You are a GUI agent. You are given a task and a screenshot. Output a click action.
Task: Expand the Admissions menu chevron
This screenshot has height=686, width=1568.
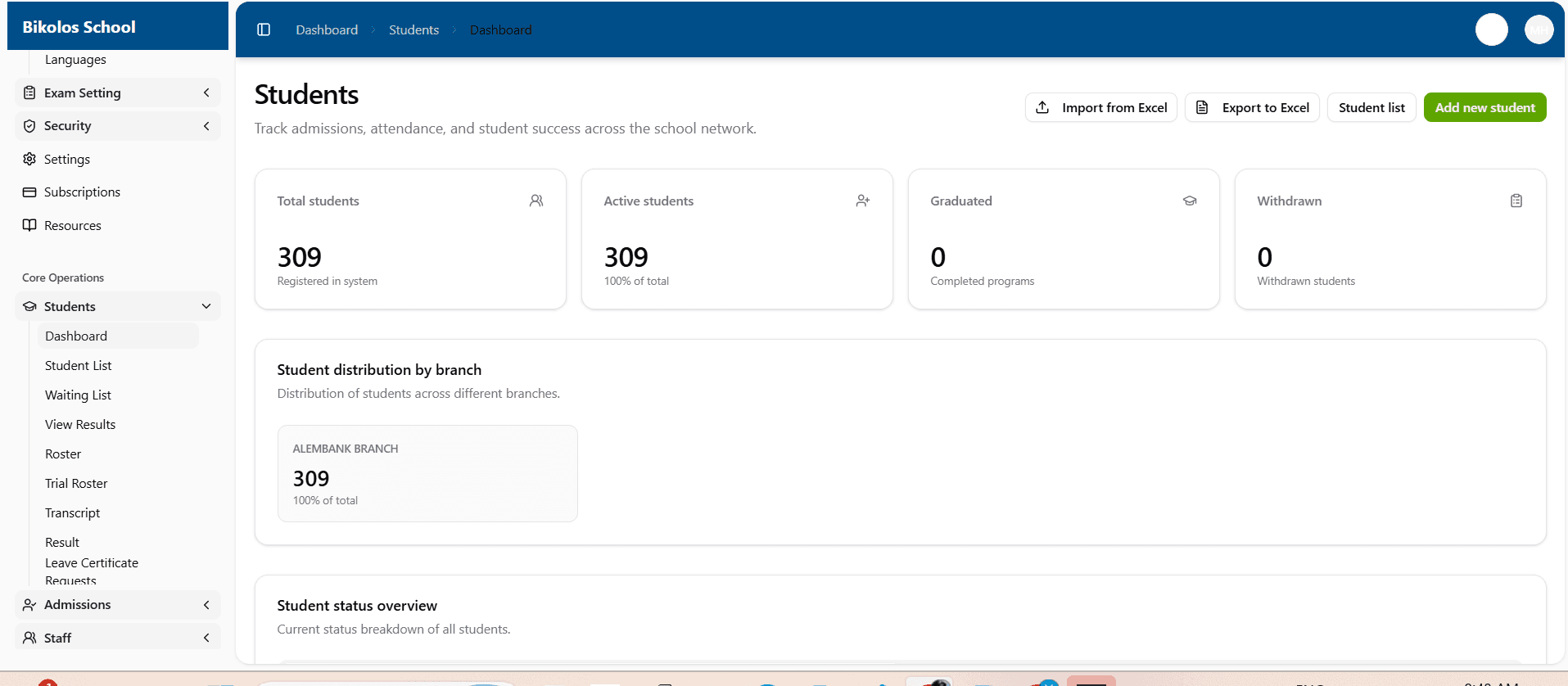click(x=206, y=605)
